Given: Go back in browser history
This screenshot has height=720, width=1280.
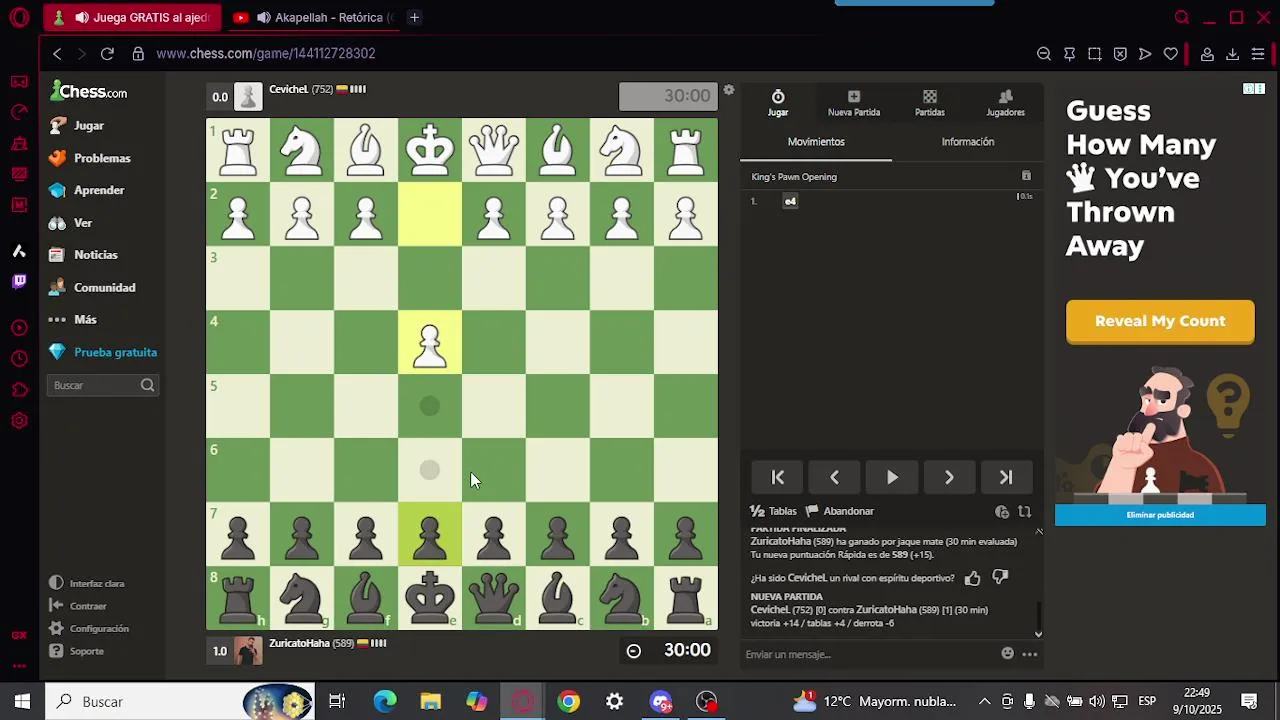Looking at the screenshot, I should click(57, 53).
